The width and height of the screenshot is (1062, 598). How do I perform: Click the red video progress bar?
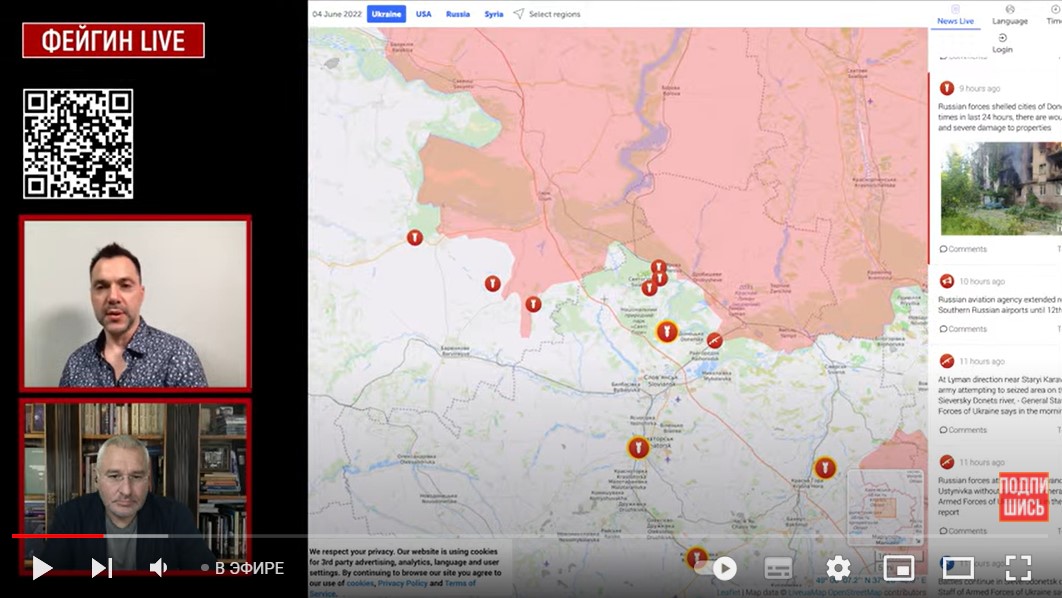click(58, 536)
